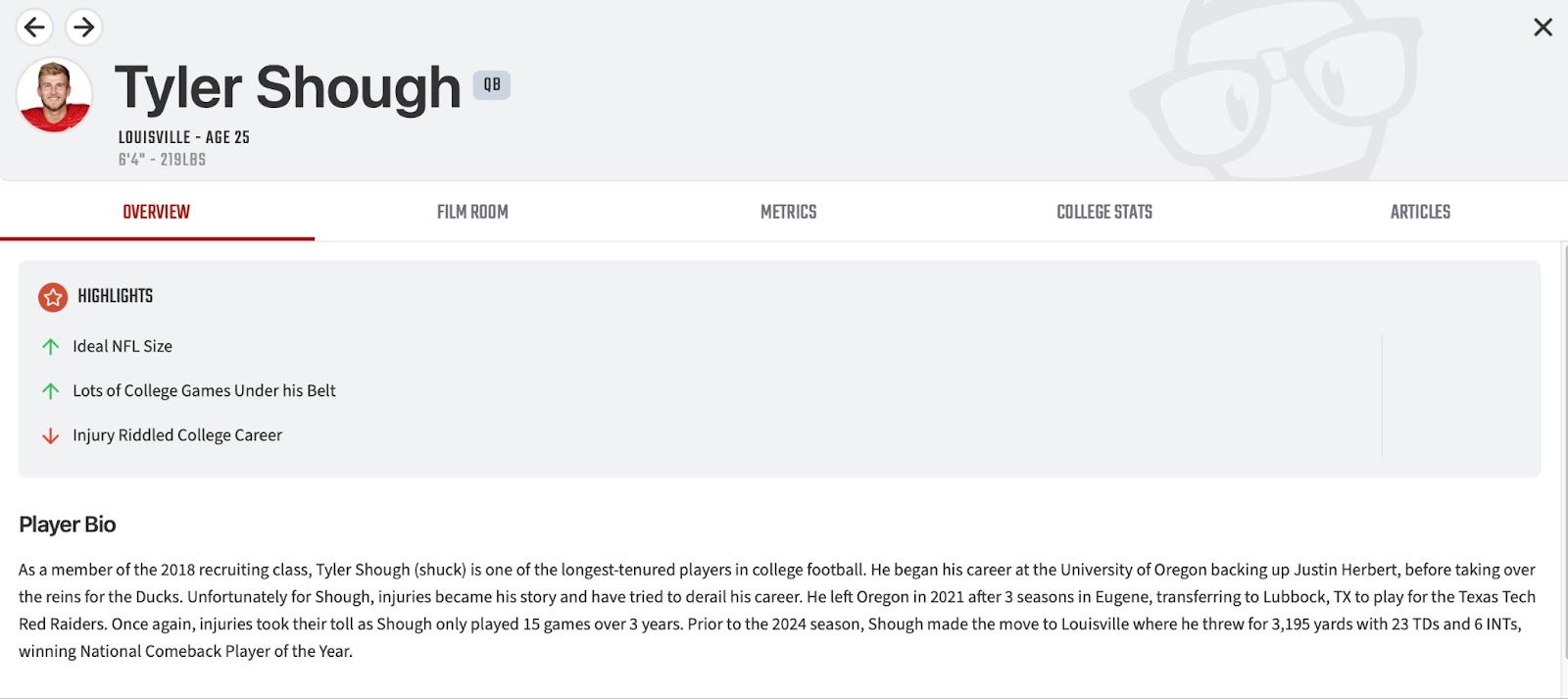The width and height of the screenshot is (1568, 699).
Task: Go to next player with forward arrow
Action: 84,27
